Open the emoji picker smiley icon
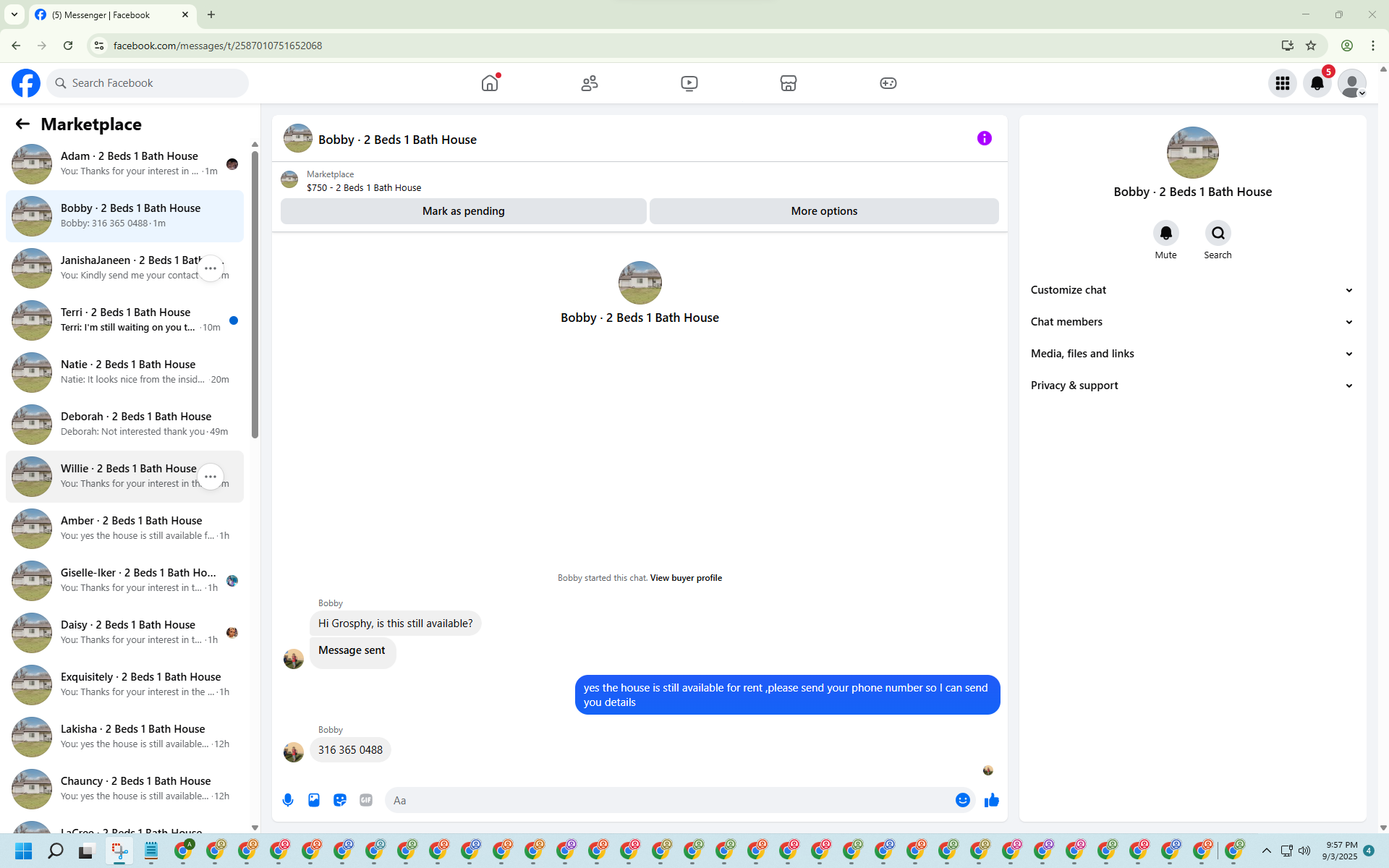Screen dimensions: 1389x868 (963, 800)
